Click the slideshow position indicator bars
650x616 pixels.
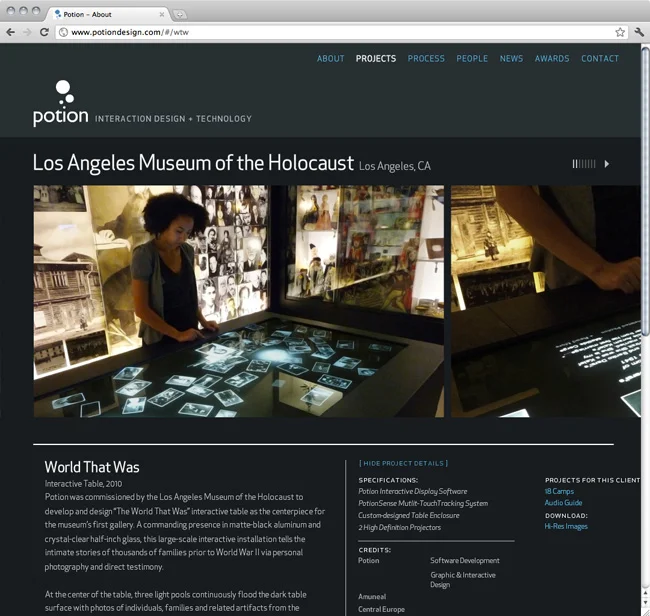tap(584, 164)
